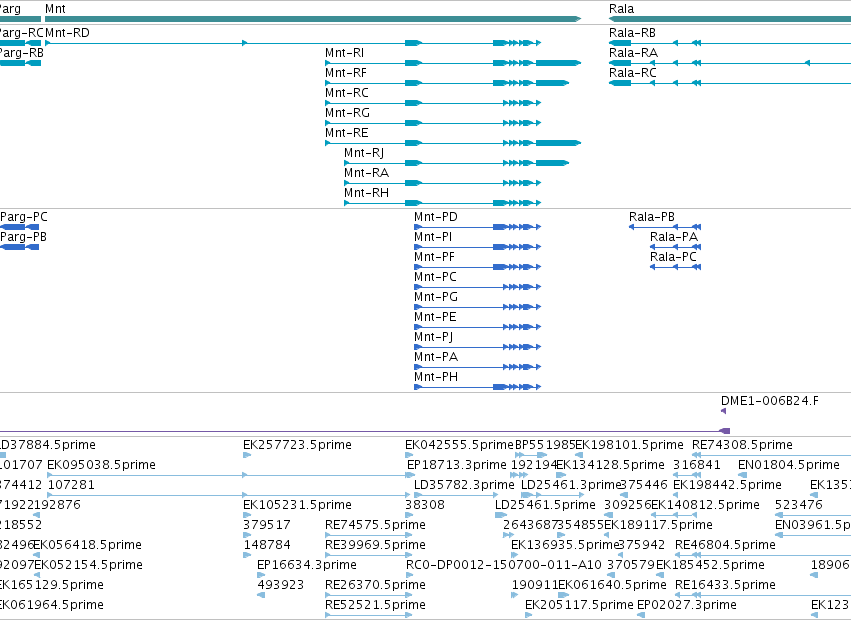851x620 pixels.
Task: Click EST EK185452.5prime label
Action: 710,565
